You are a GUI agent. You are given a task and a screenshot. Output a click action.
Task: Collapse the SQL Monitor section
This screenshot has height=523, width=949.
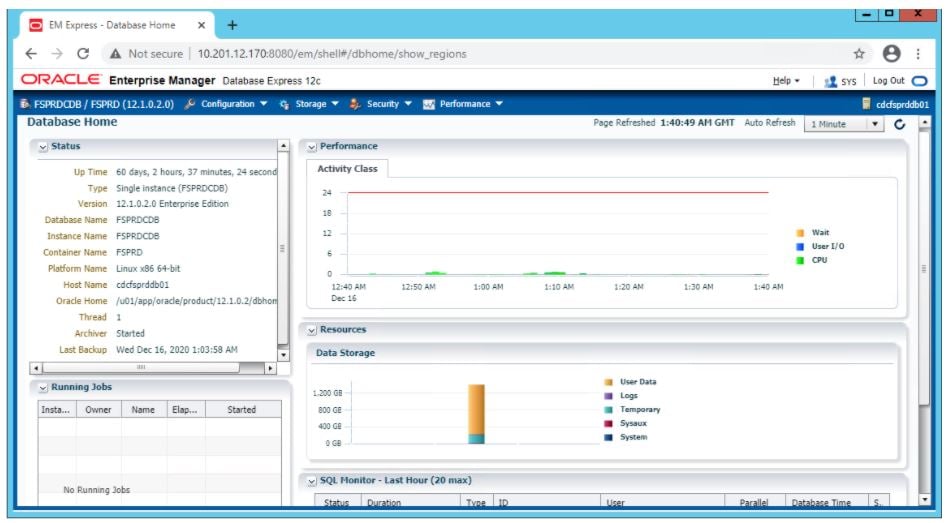(x=312, y=481)
